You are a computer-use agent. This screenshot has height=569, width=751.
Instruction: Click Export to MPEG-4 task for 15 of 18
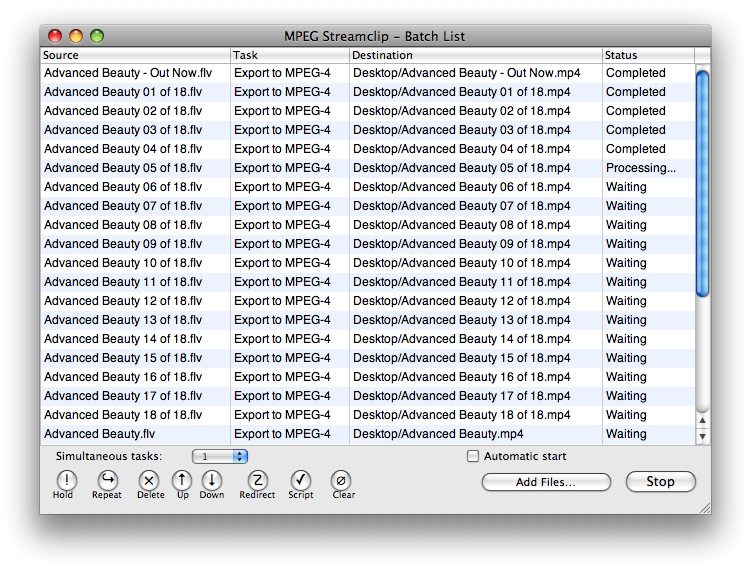[x=282, y=358]
